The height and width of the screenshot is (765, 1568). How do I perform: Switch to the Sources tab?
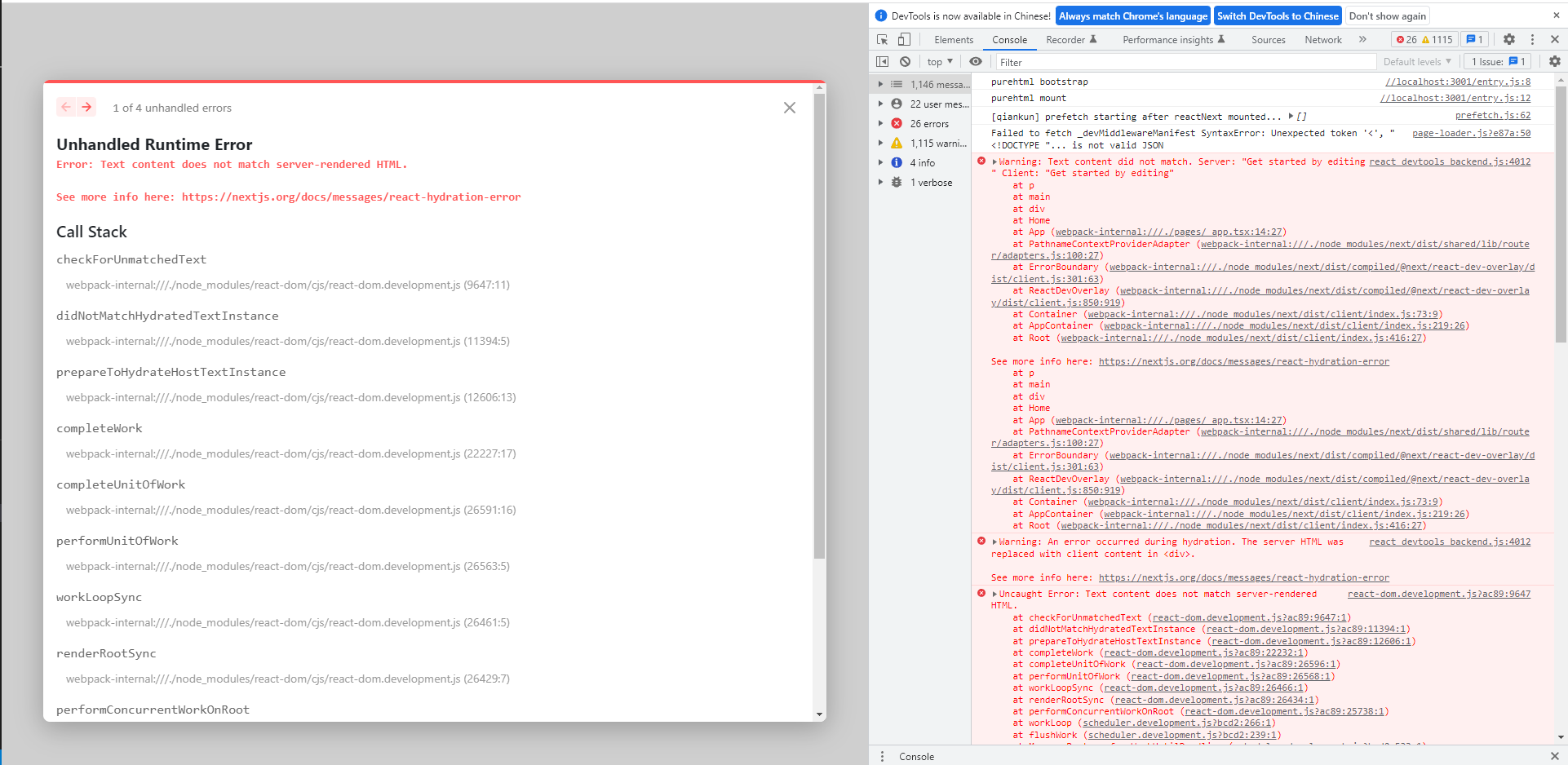click(1268, 39)
